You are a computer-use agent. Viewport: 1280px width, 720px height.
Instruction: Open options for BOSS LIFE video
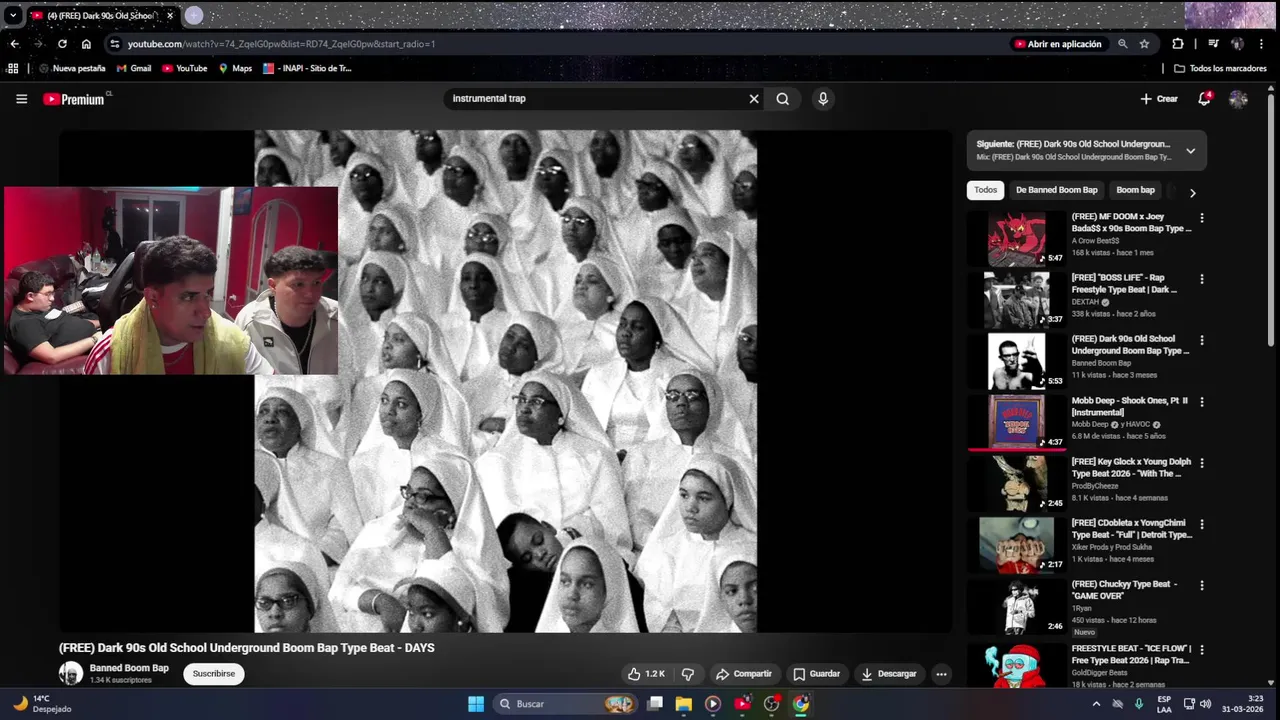pyautogui.click(x=1202, y=279)
